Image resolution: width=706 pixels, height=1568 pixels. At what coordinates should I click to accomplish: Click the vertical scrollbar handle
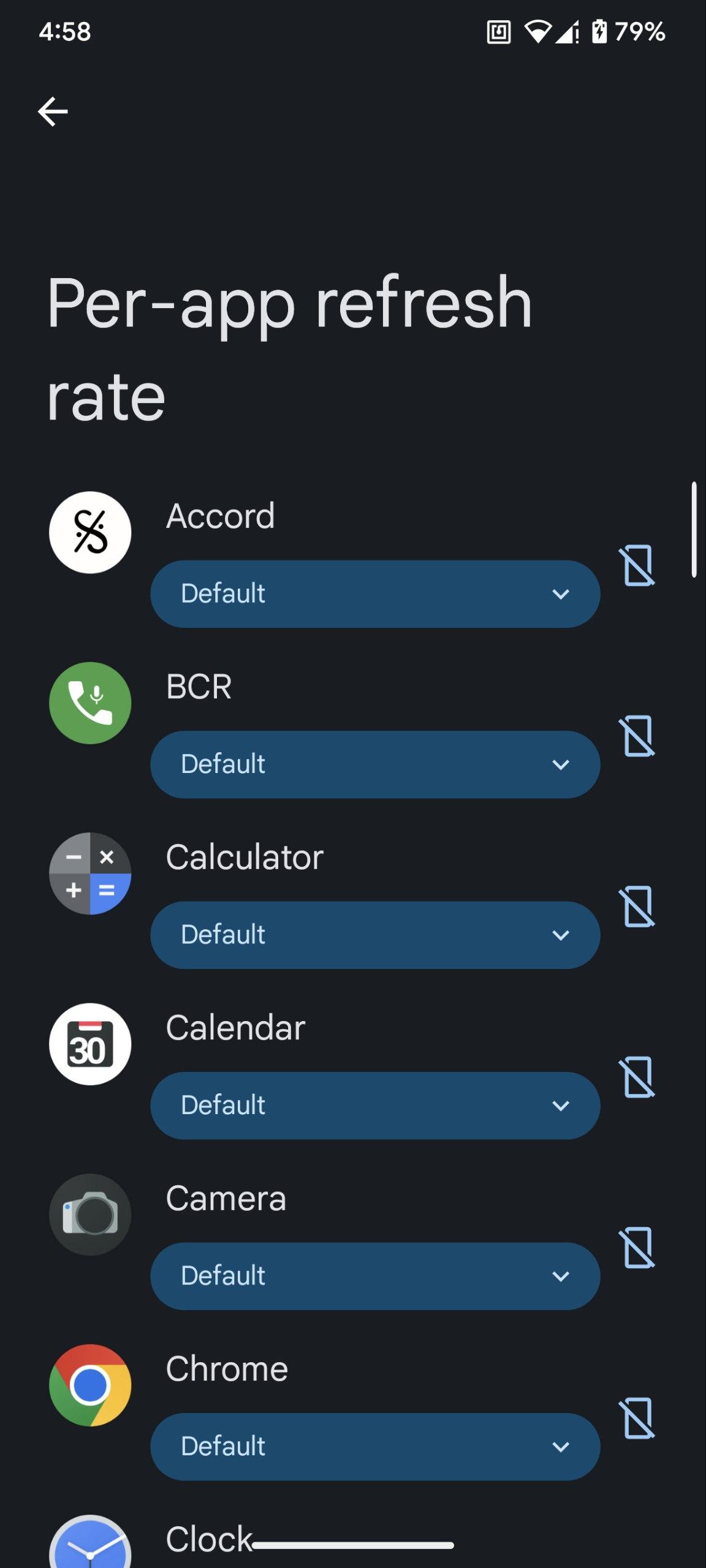pos(694,530)
